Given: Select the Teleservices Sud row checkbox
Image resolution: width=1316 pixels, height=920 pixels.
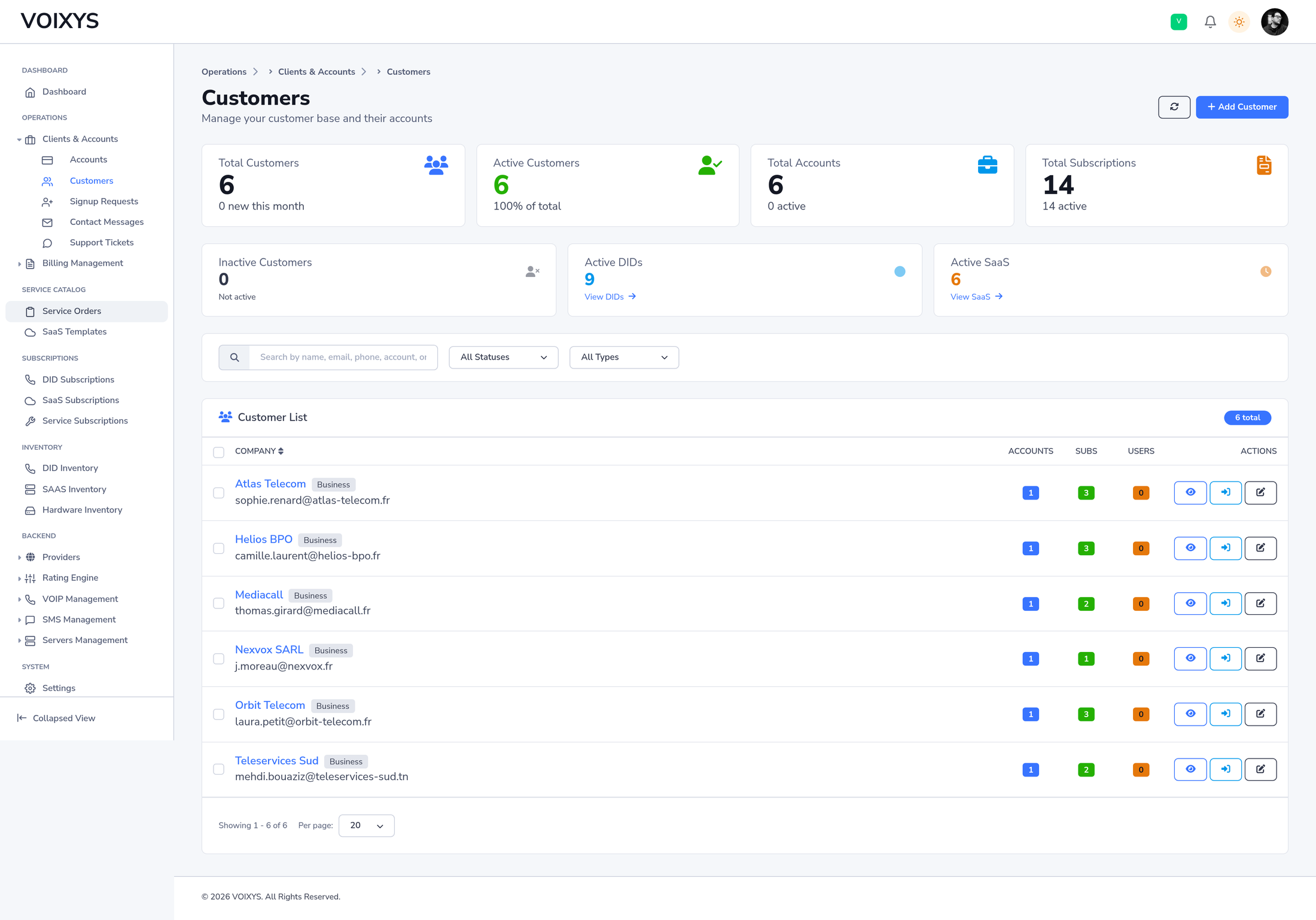Looking at the screenshot, I should pos(219,769).
